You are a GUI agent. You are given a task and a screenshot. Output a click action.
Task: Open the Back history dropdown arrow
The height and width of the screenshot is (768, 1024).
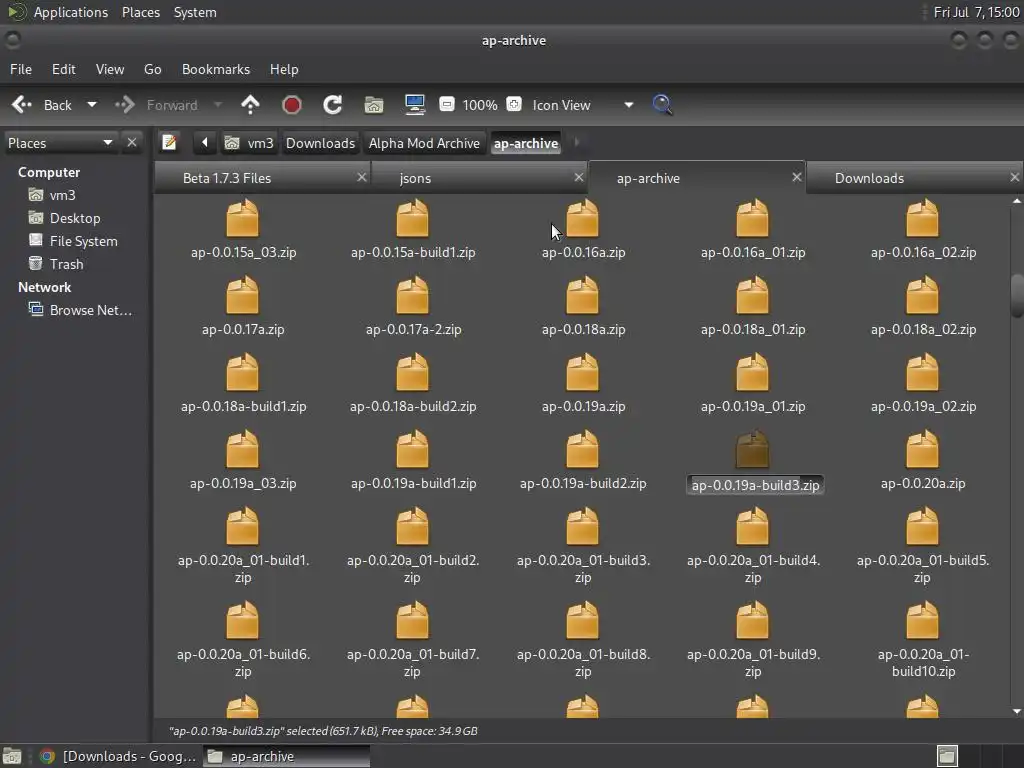pos(92,104)
